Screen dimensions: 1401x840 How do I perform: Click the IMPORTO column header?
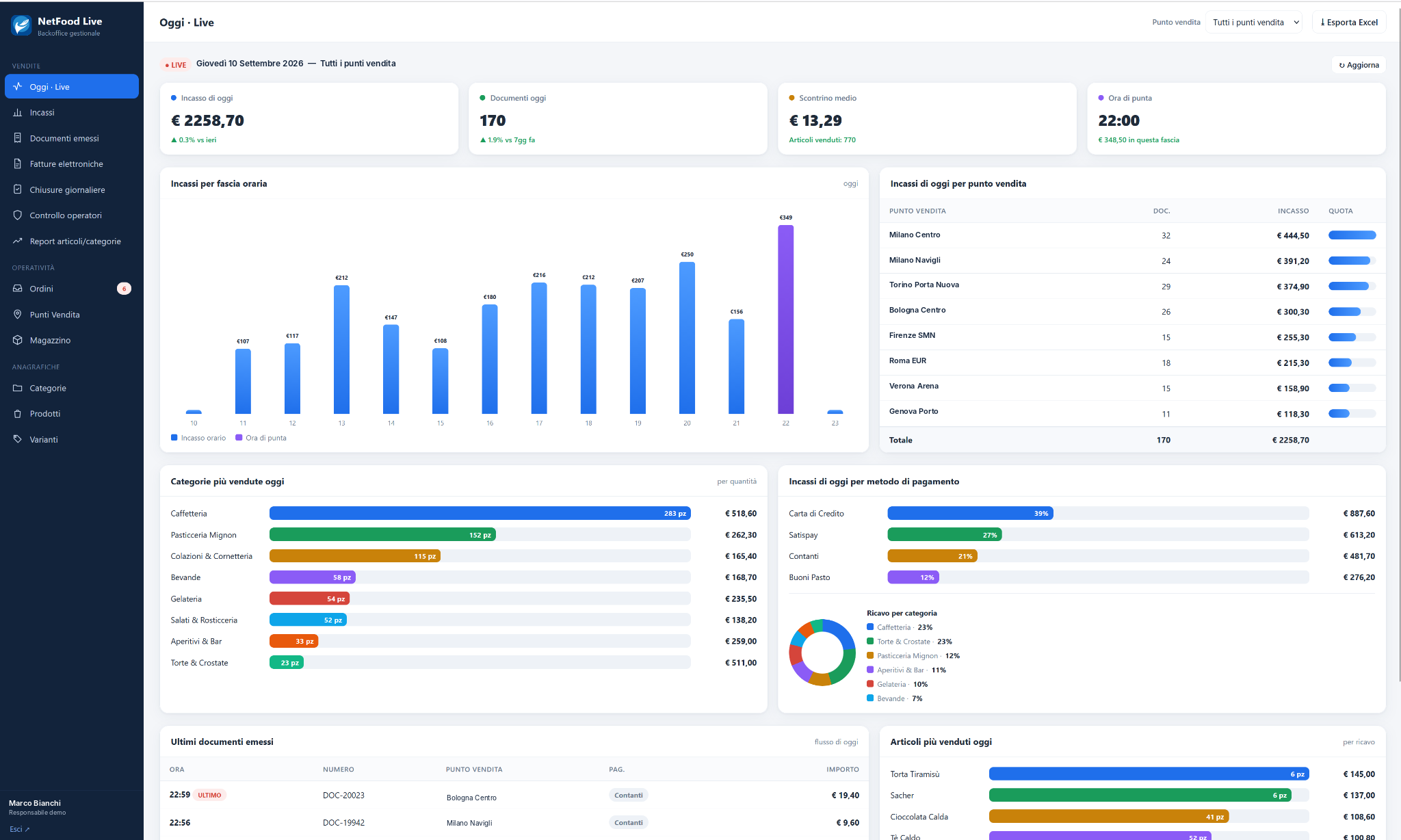(x=842, y=770)
